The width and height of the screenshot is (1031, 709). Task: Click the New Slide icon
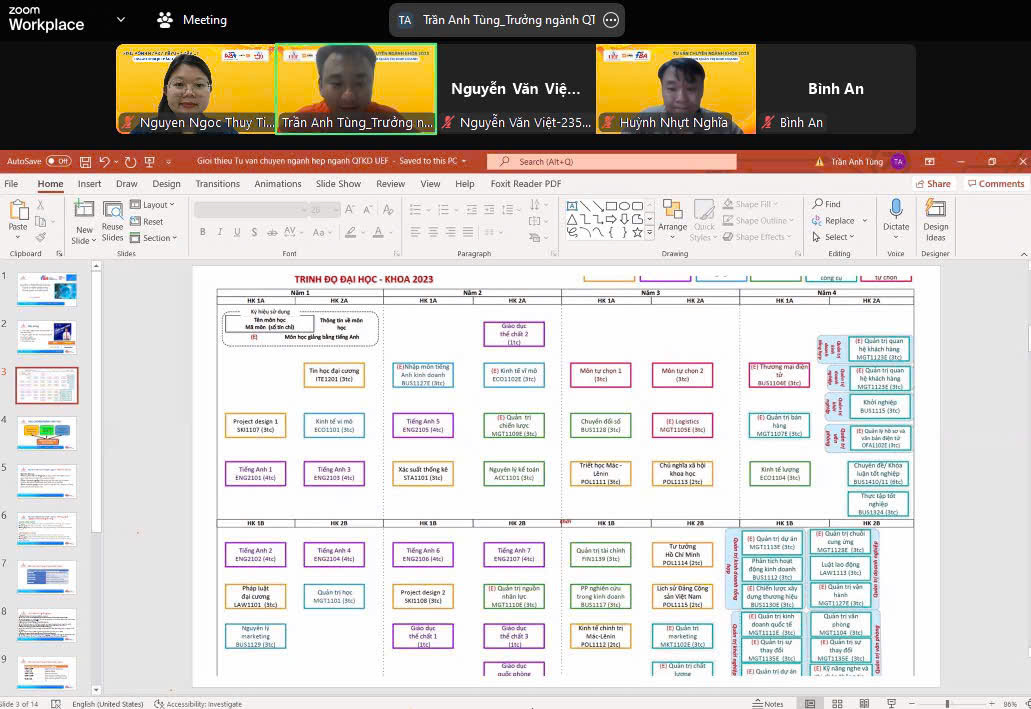(83, 210)
